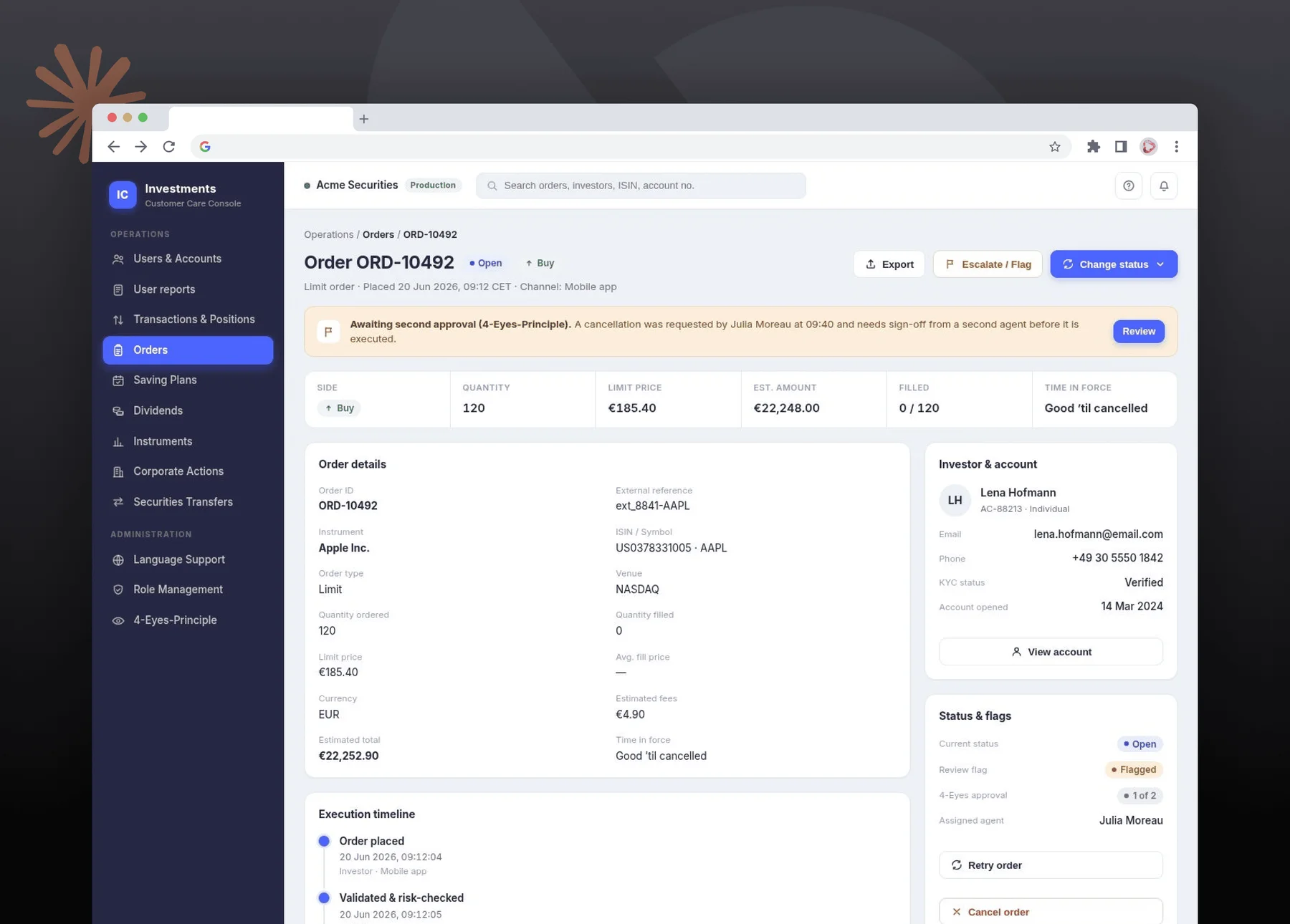Click the €22,248.00 estimated amount
The height and width of the screenshot is (924, 1290).
(786, 408)
